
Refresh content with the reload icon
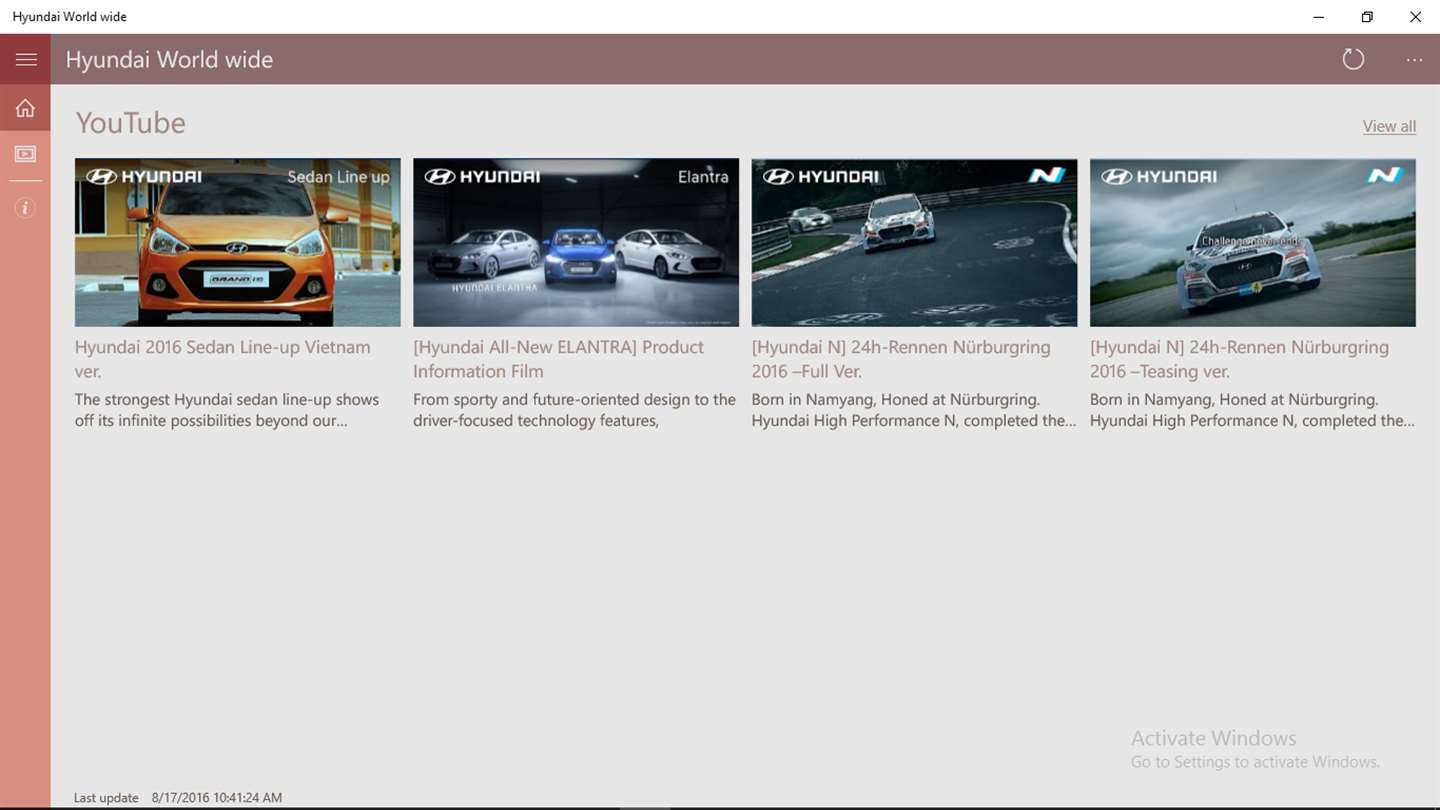click(1353, 59)
